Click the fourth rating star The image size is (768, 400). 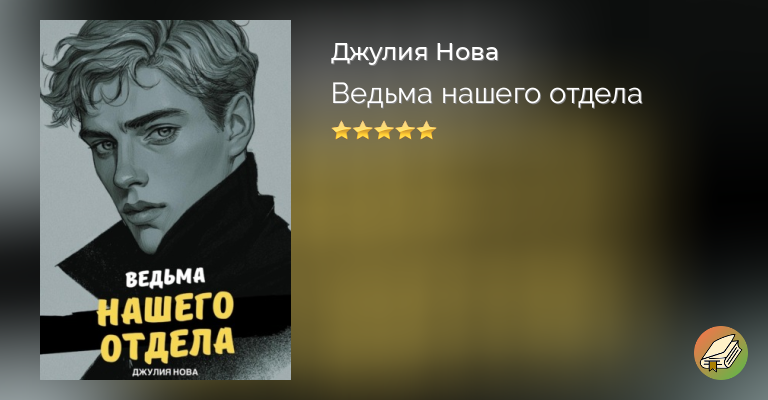point(405,131)
